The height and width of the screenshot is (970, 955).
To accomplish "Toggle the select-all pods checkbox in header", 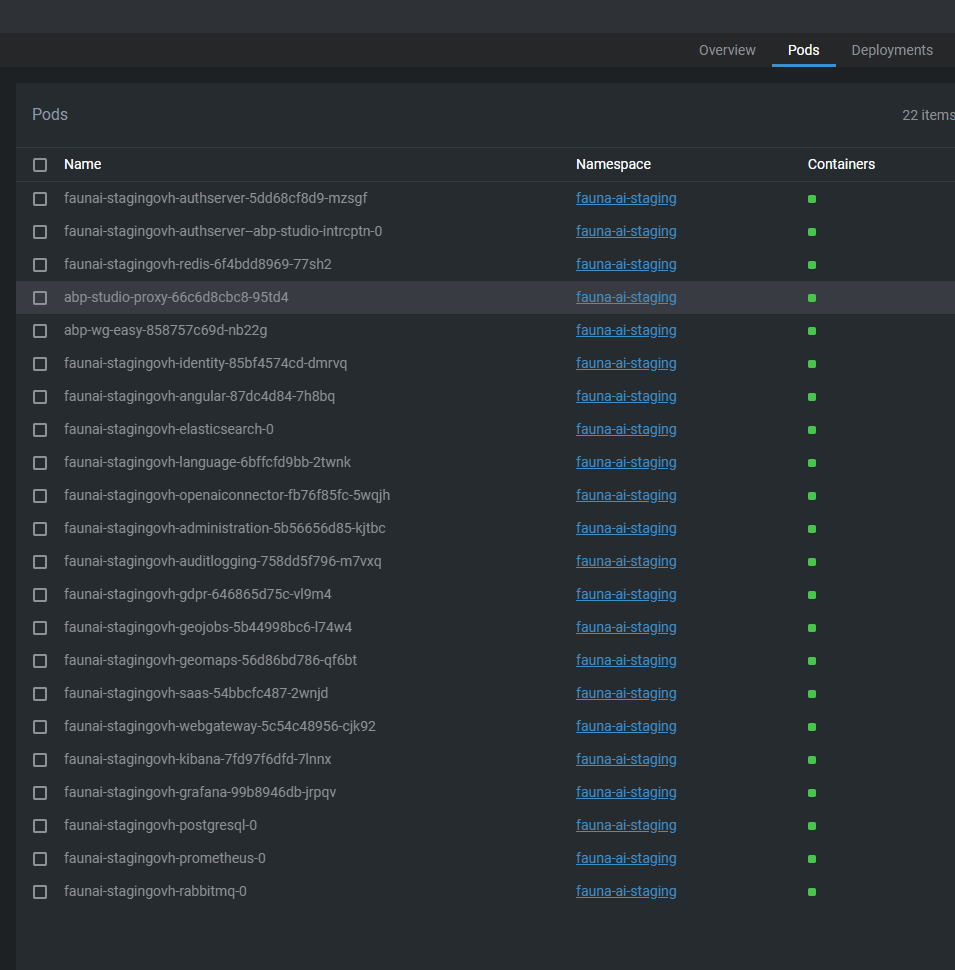I will 40,165.
